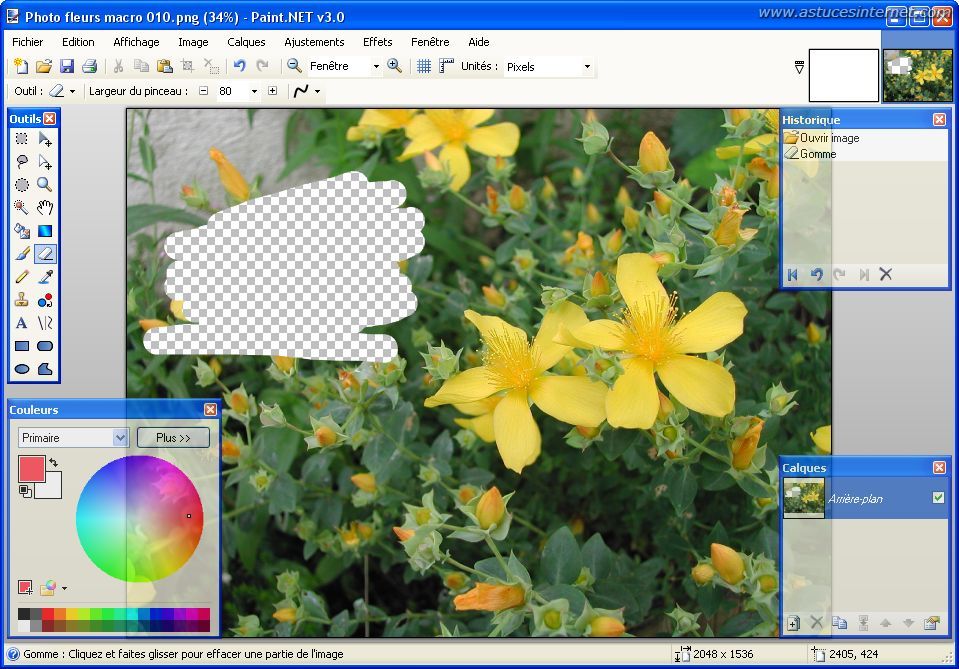
Task: Pick the Freeform Shape tool
Action: (45, 369)
